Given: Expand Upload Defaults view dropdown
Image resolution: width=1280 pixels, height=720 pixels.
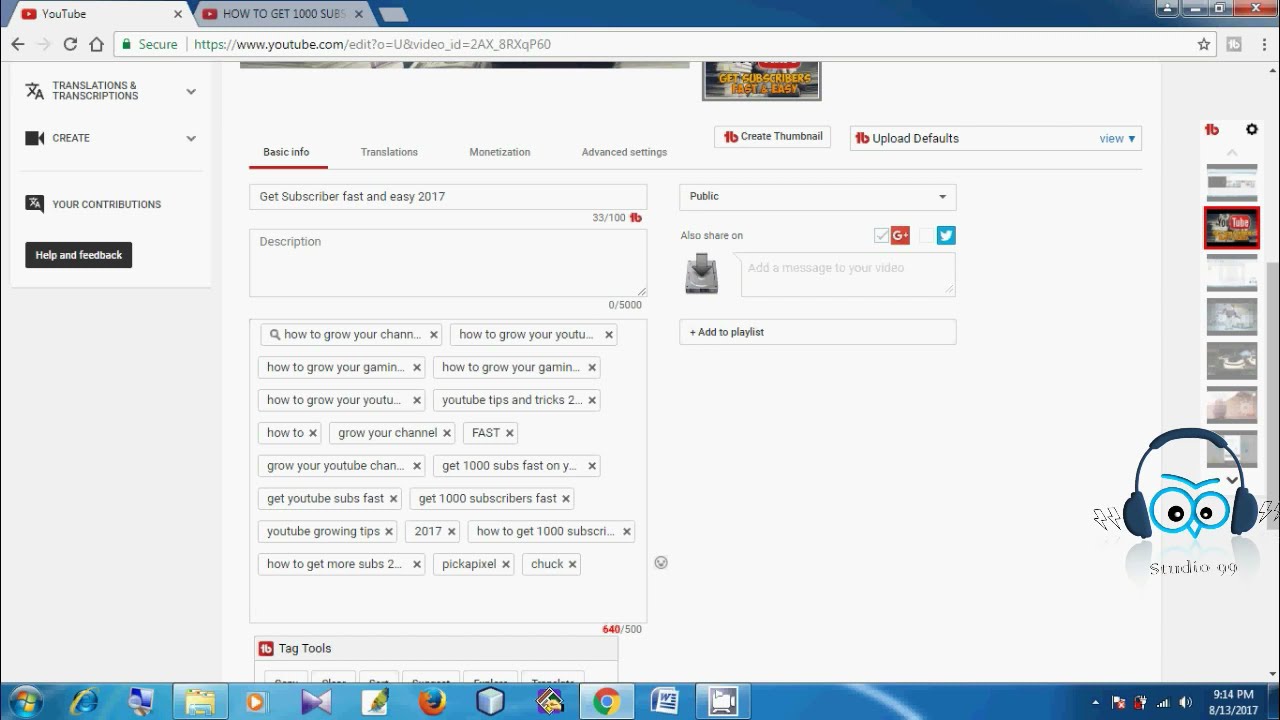Looking at the screenshot, I should coord(1118,139).
